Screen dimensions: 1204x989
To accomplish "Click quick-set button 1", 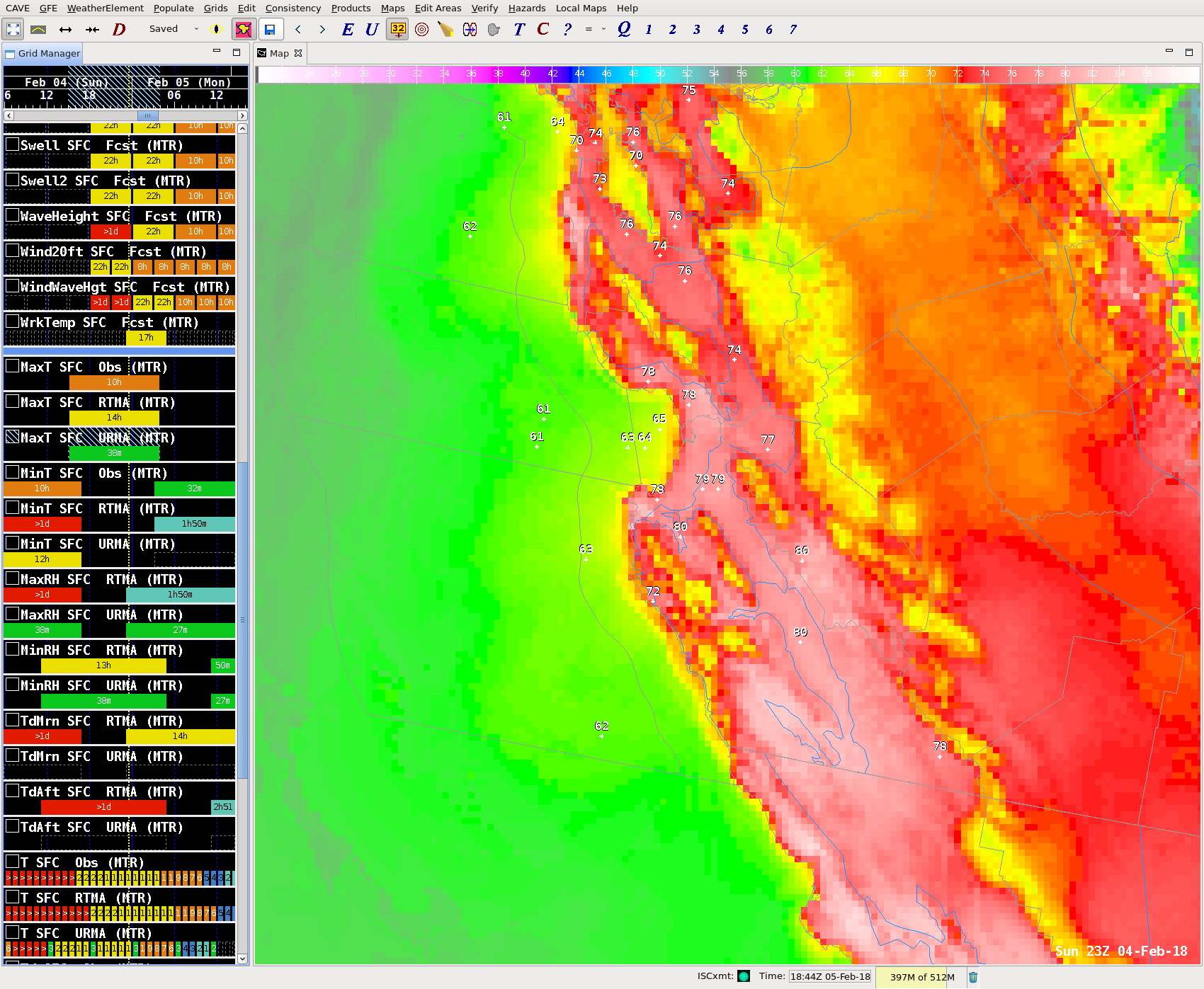I will (x=648, y=29).
